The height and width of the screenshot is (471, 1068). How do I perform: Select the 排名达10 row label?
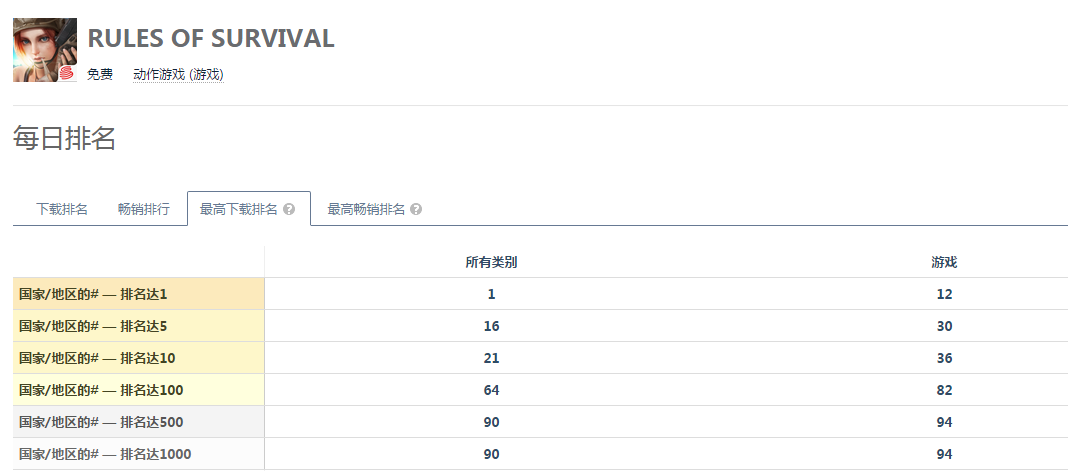click(x=138, y=358)
